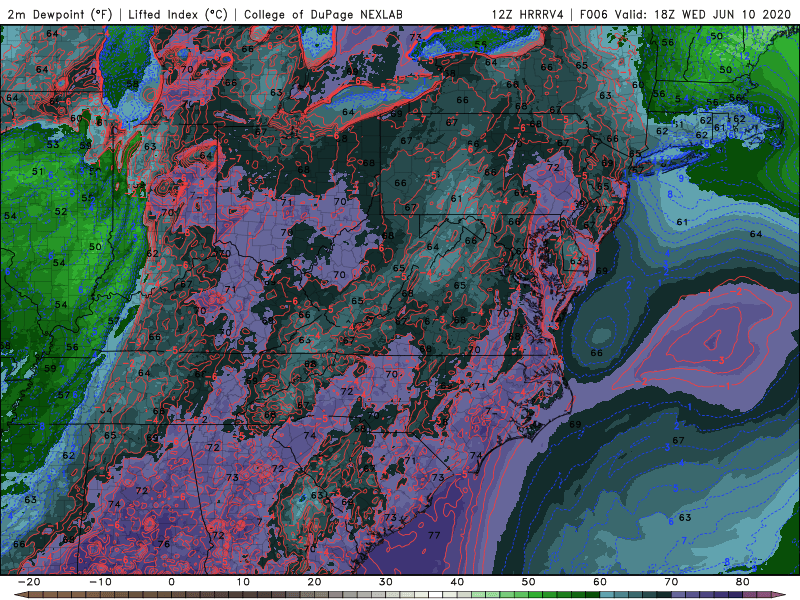The image size is (800, 600).
Task: Click the 51 dewpoint value on the map
Action: (x=37, y=171)
